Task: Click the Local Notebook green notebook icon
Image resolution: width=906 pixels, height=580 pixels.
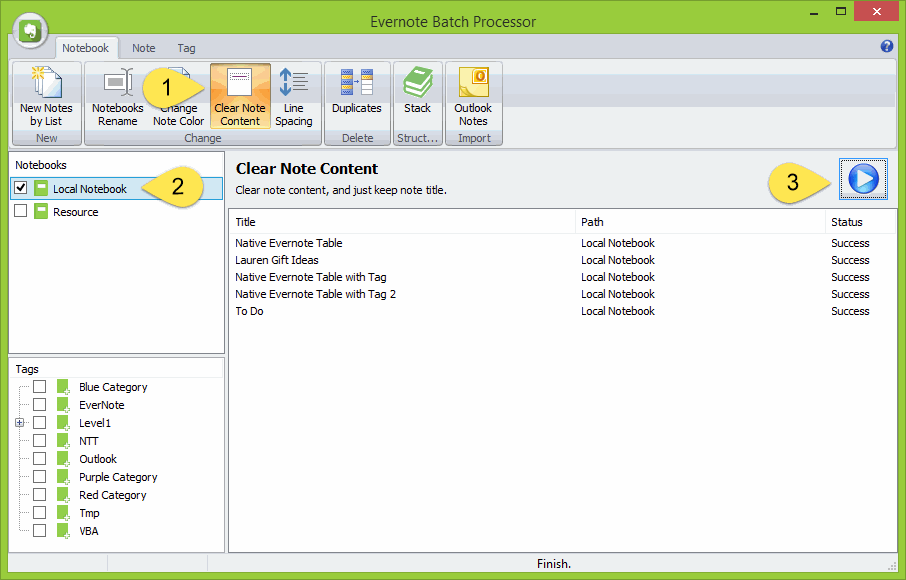Action: coord(41,188)
